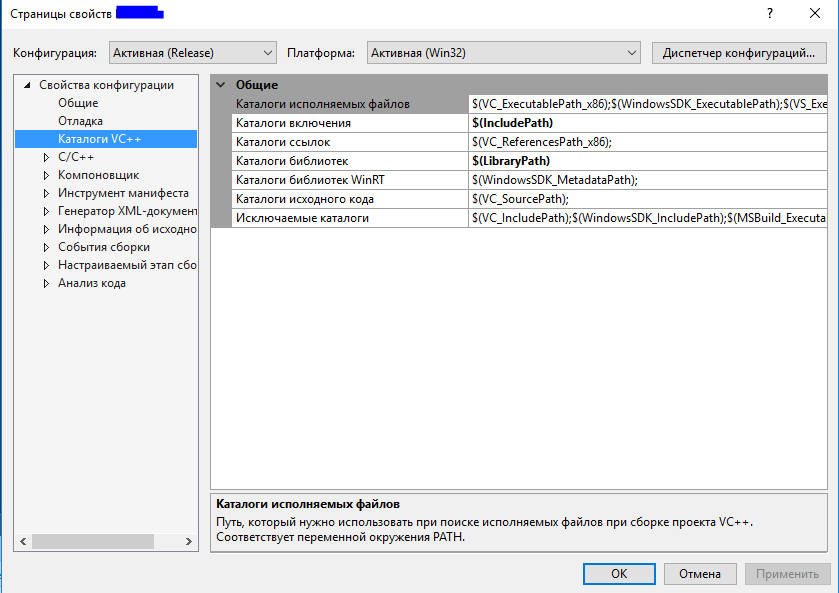Viewport: 839px width, 593px height.
Task: Click Диспетчер конфигураций button
Action: (739, 52)
